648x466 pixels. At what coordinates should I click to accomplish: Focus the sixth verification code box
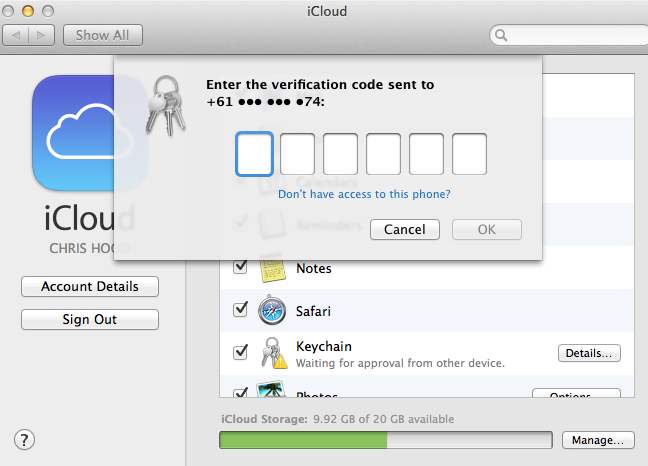click(469, 154)
